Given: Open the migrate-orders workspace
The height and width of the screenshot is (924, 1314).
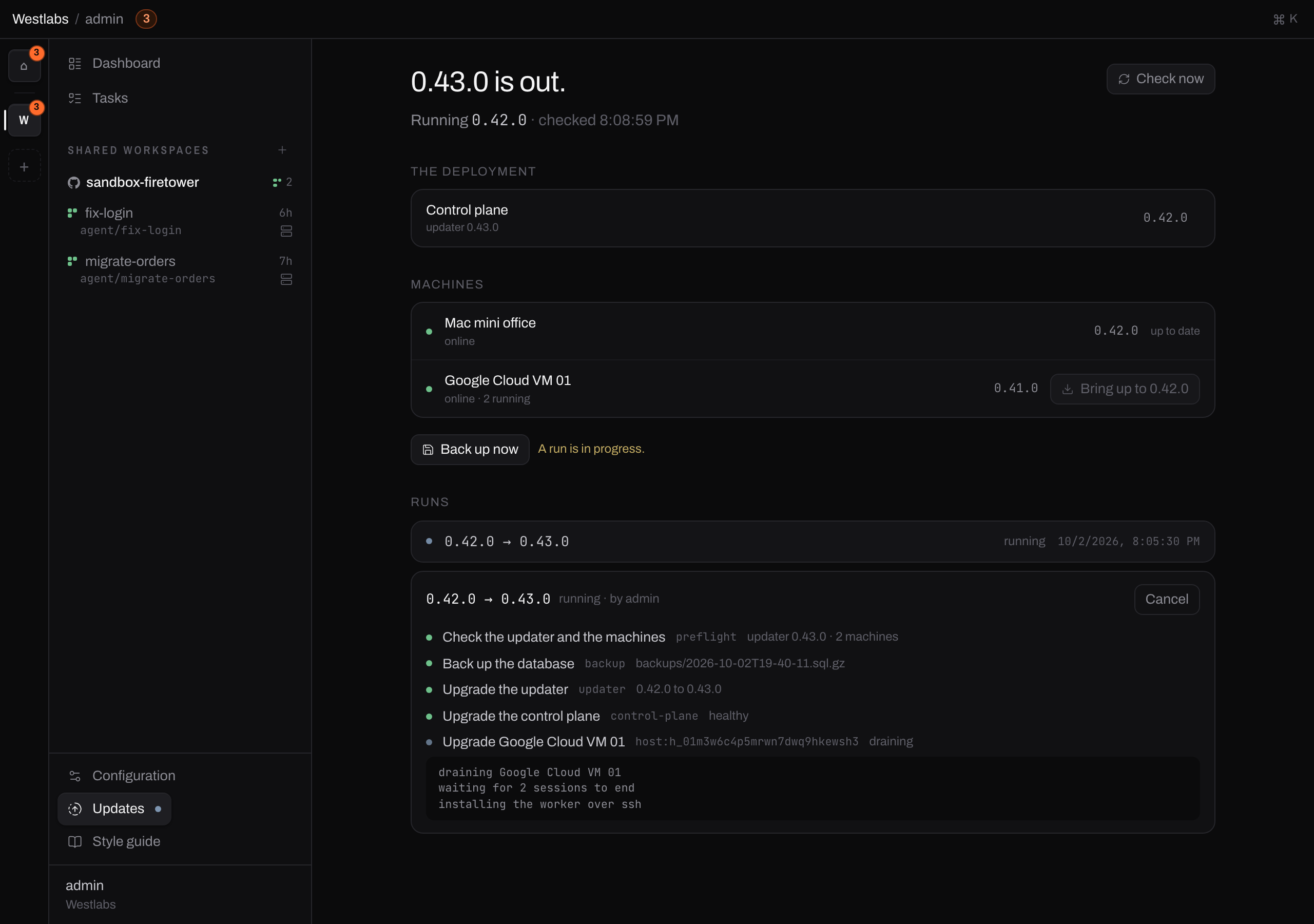Looking at the screenshot, I should [x=180, y=269].
